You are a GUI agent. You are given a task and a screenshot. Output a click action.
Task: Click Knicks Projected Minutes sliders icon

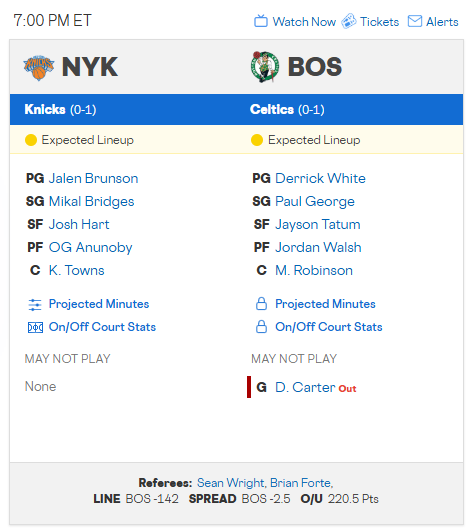click(x=35, y=305)
